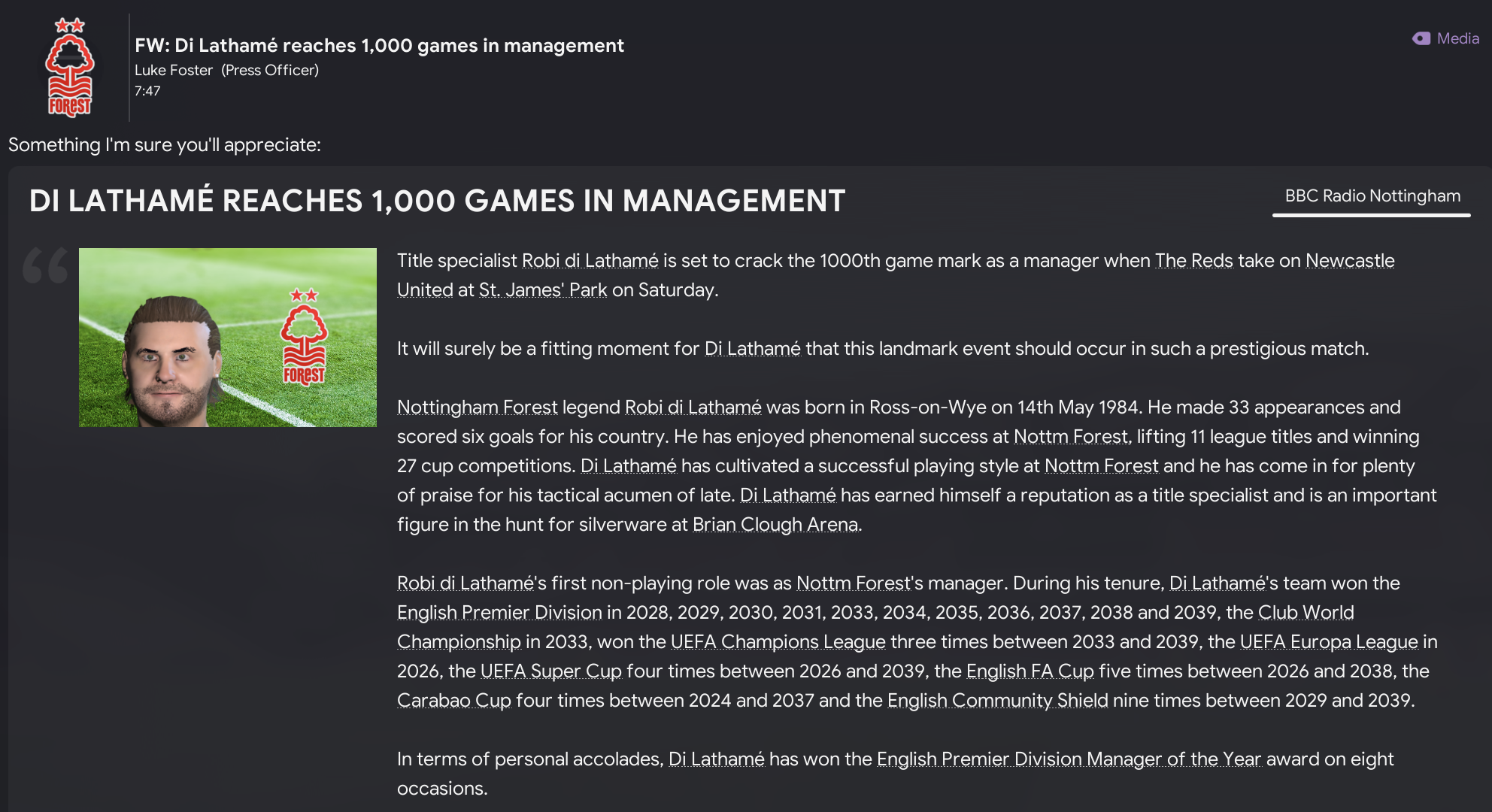Screen dimensions: 1492x812
Task: Click the Media tag icon
Action: click(x=1421, y=38)
